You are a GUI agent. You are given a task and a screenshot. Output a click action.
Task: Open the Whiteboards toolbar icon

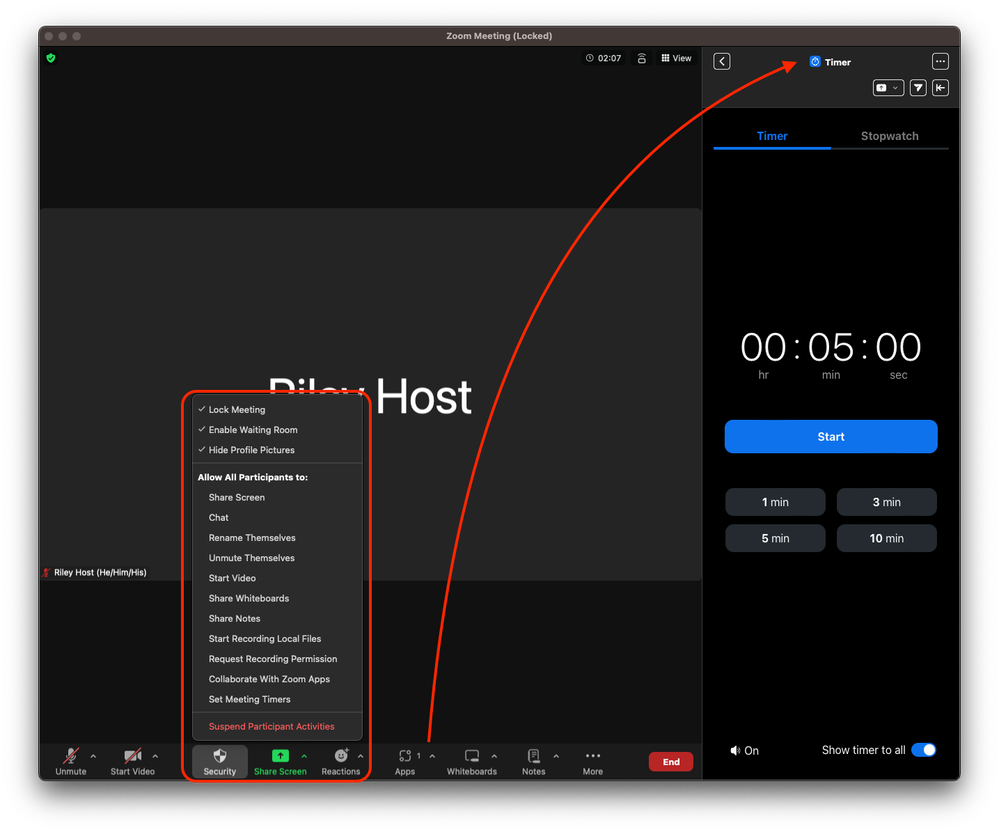coord(472,757)
